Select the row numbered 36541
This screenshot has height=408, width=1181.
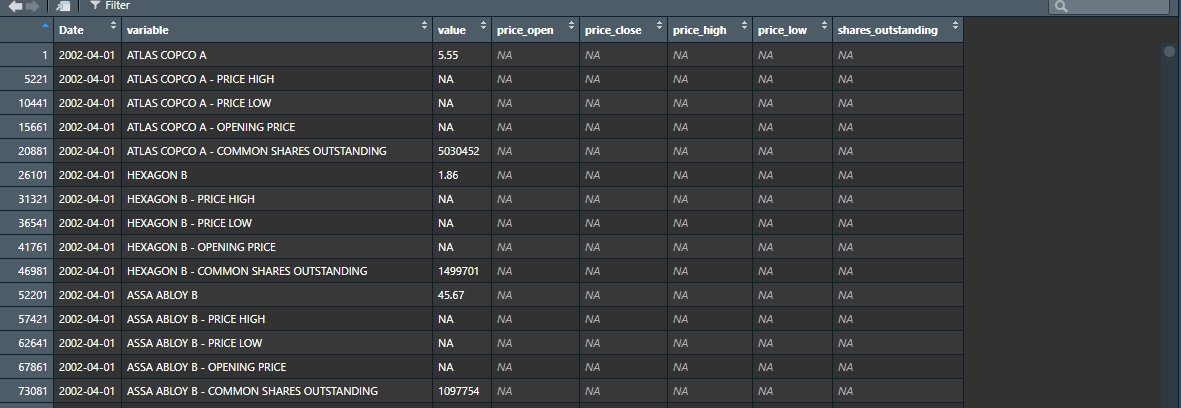click(x=27, y=224)
